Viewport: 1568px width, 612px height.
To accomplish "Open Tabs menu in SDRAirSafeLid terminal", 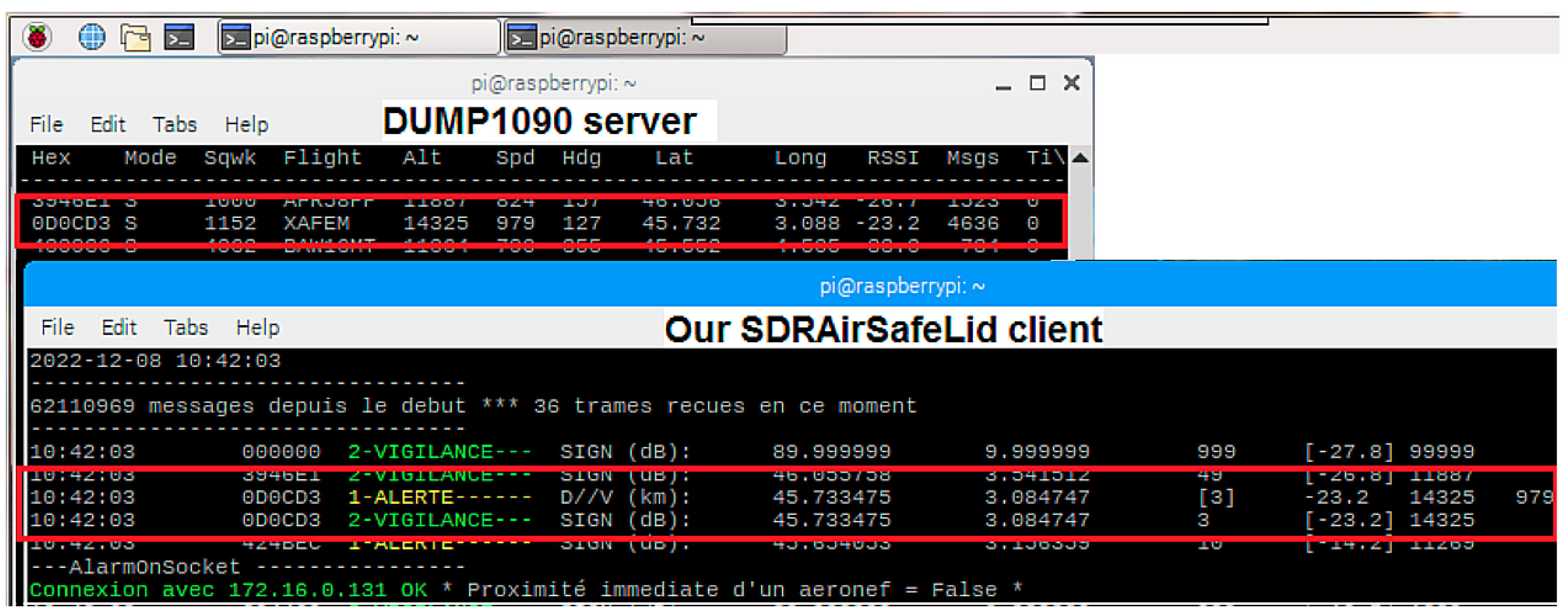I will click(x=186, y=328).
